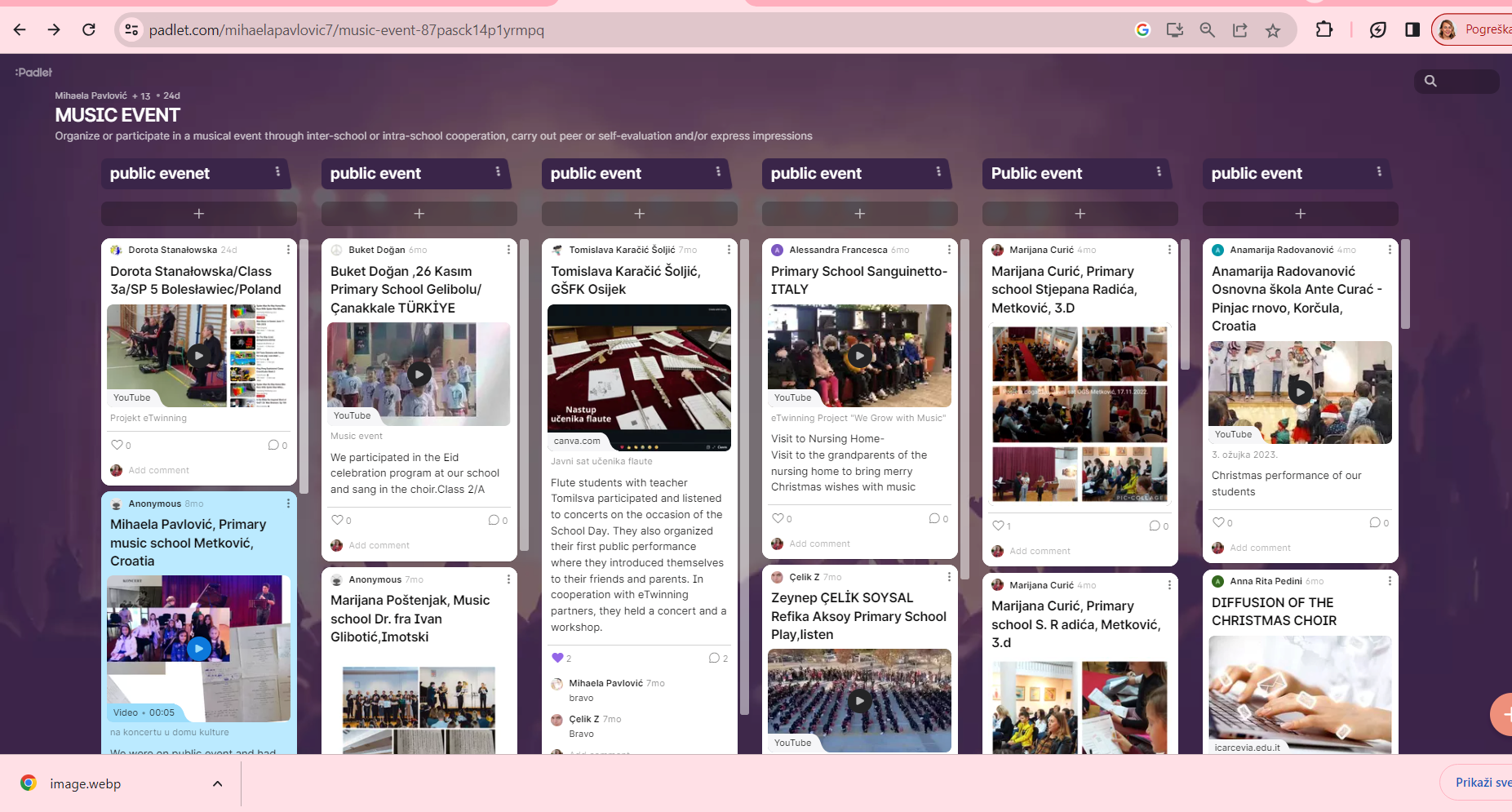Add a post in column above Tomislava Karačić post
The width and height of the screenshot is (1512, 812).
(x=639, y=214)
